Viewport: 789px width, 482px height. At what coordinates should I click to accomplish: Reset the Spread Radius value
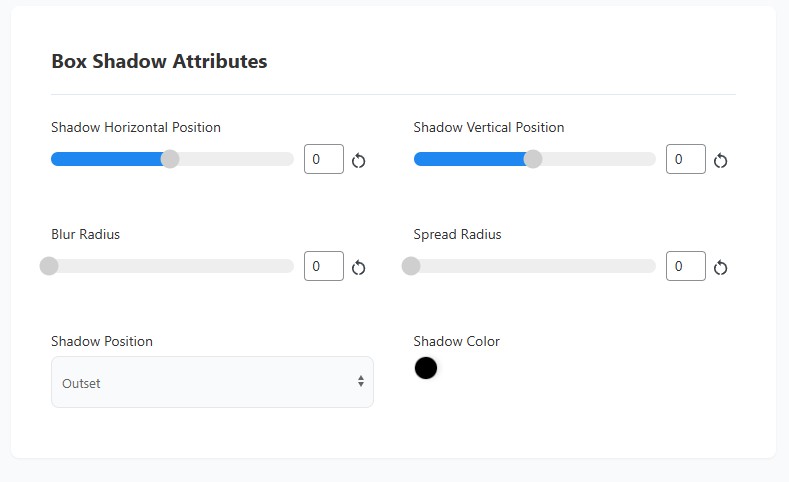[x=720, y=267]
